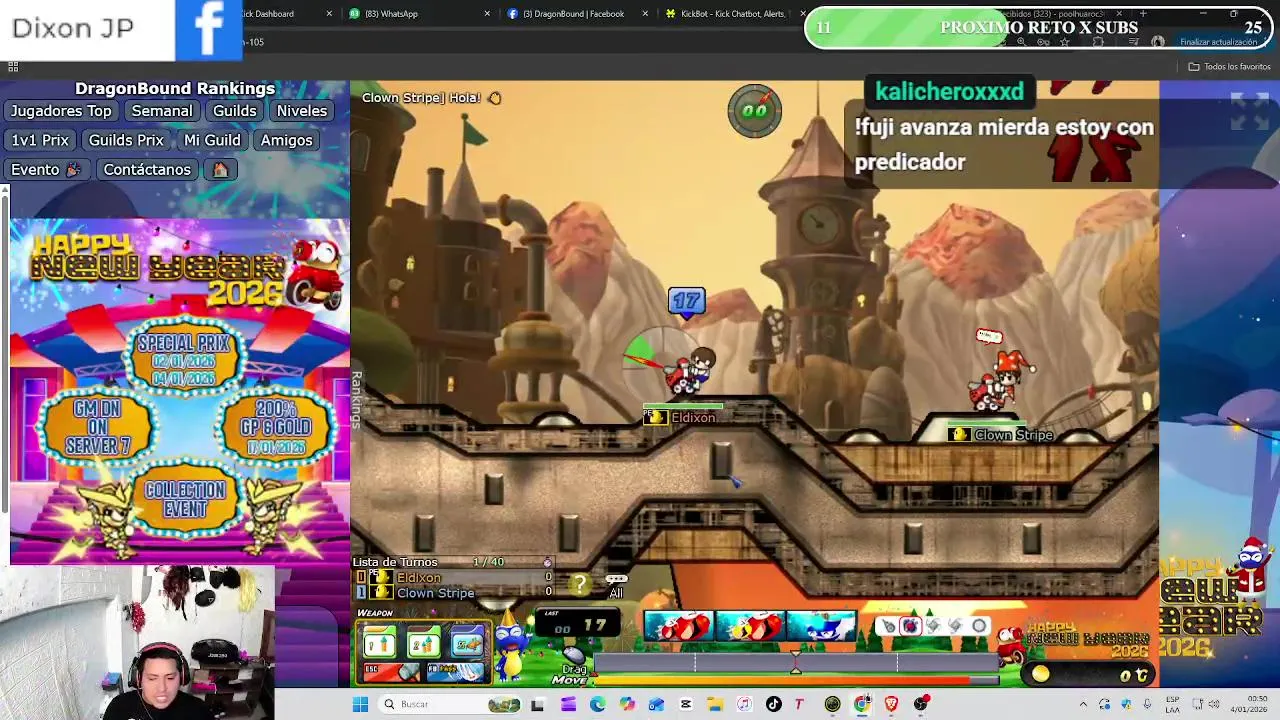The height and width of the screenshot is (720, 1280).
Task: Select the third blue character item slot
Action: click(x=821, y=627)
